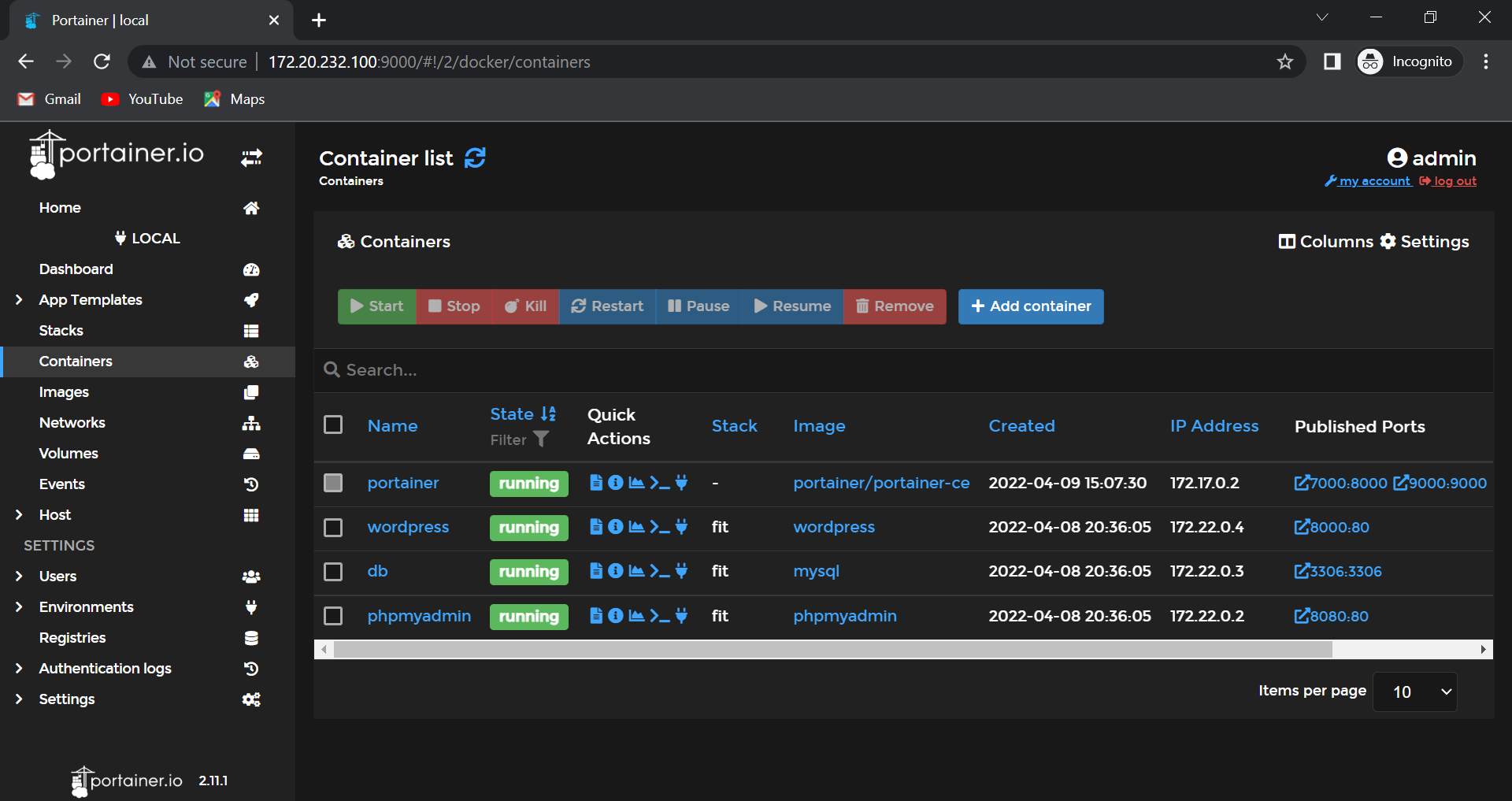Select the checkbox for the db container
Screen dimensions: 1512x801
tap(333, 571)
